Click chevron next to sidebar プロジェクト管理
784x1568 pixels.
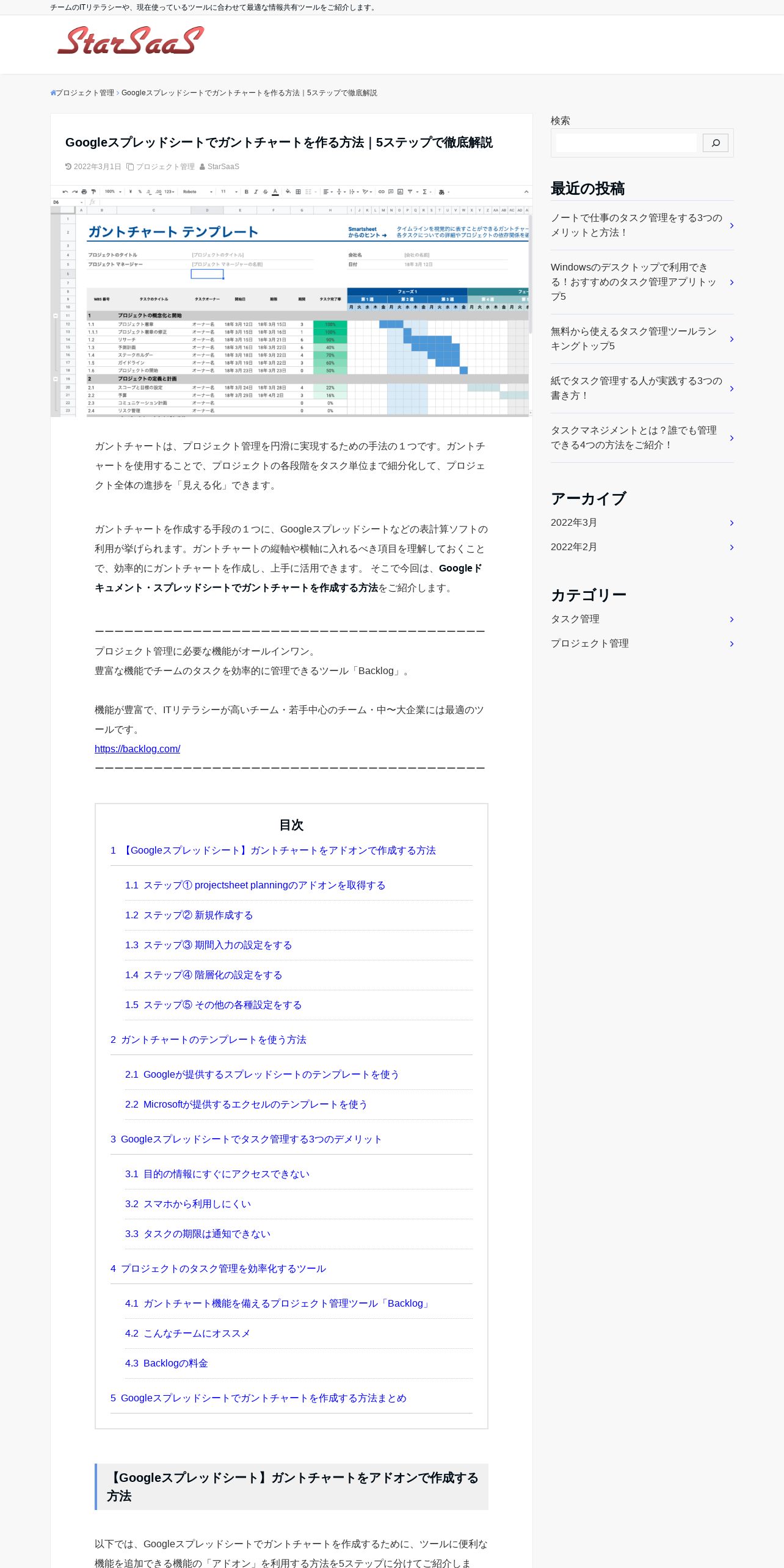coord(731,644)
